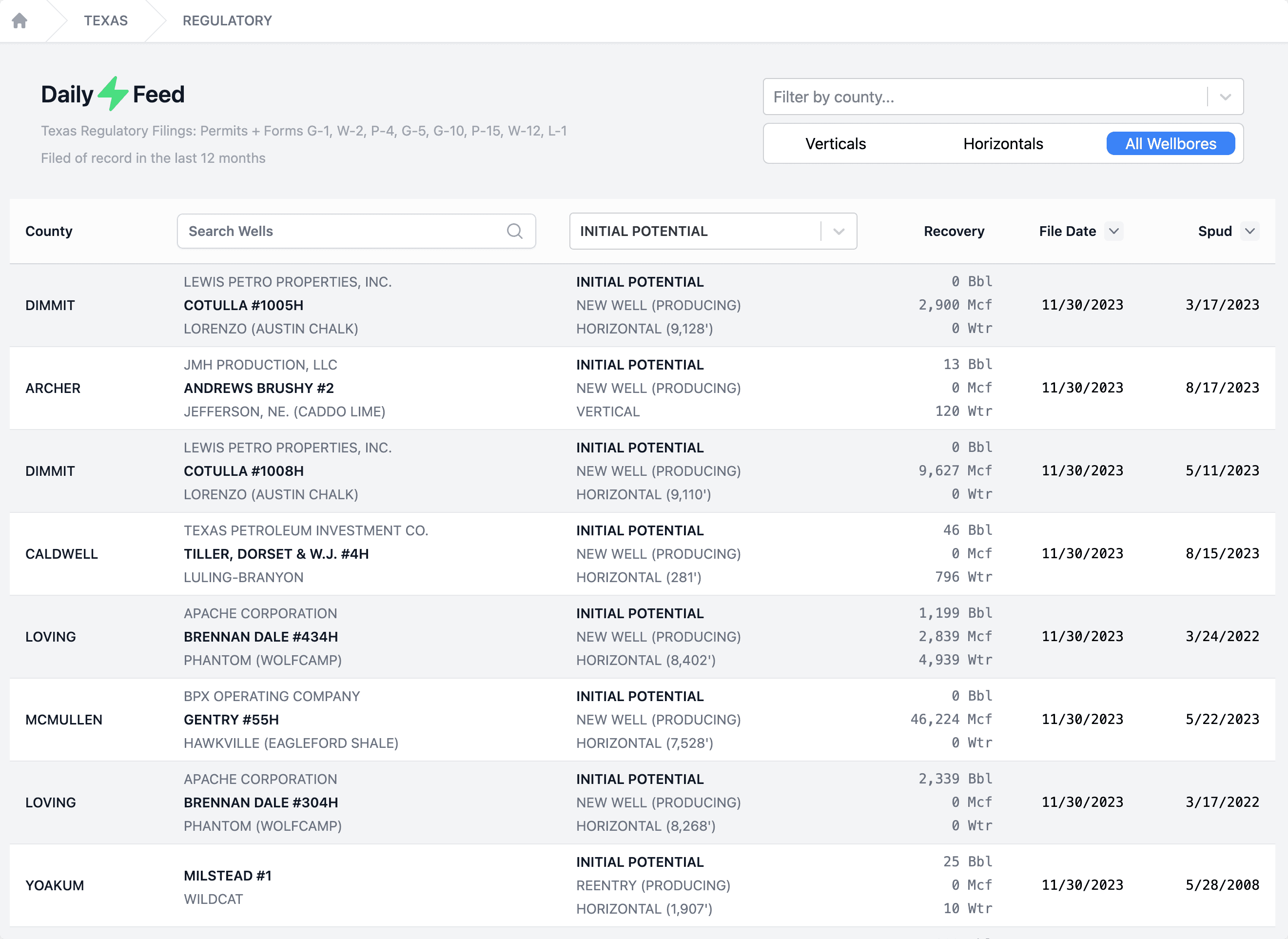Click spud date 3/24/2022

pyautogui.click(x=1222, y=637)
